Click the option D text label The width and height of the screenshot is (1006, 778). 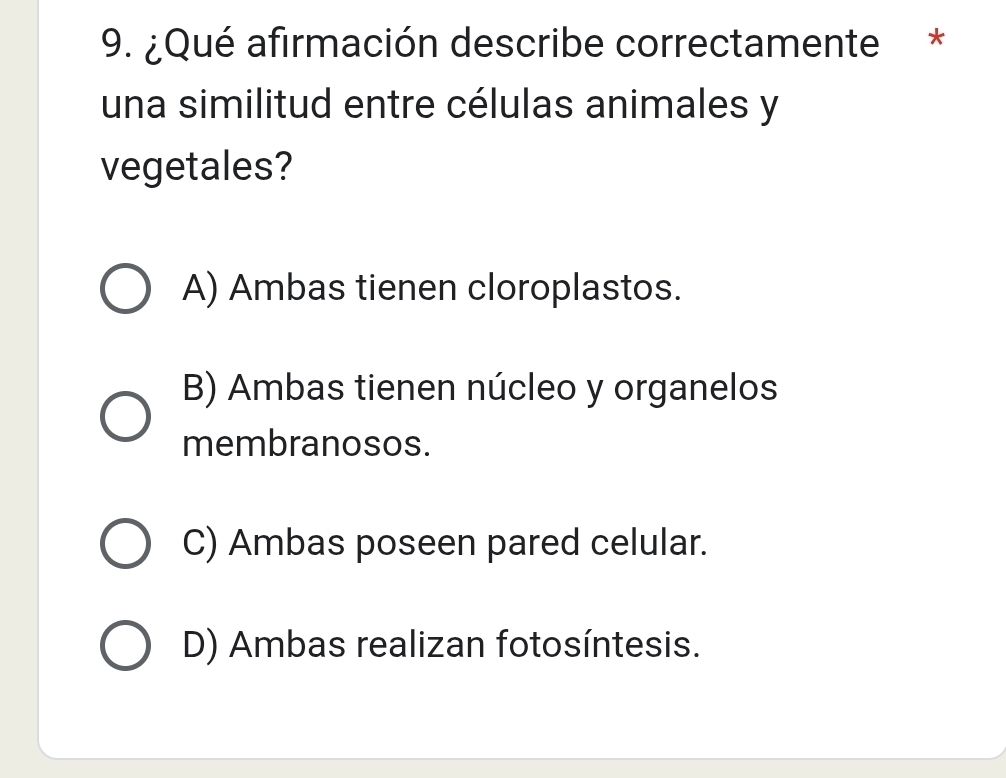[443, 645]
